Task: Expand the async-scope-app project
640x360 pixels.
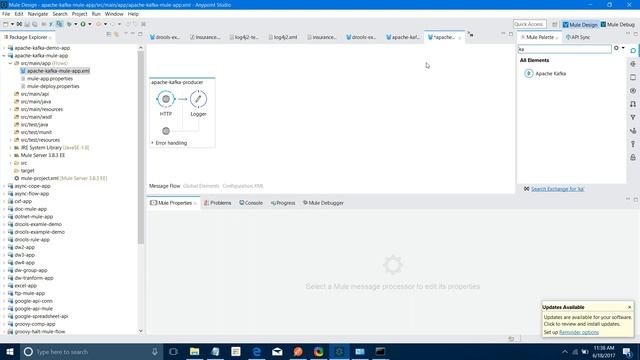Action: pos(4,186)
